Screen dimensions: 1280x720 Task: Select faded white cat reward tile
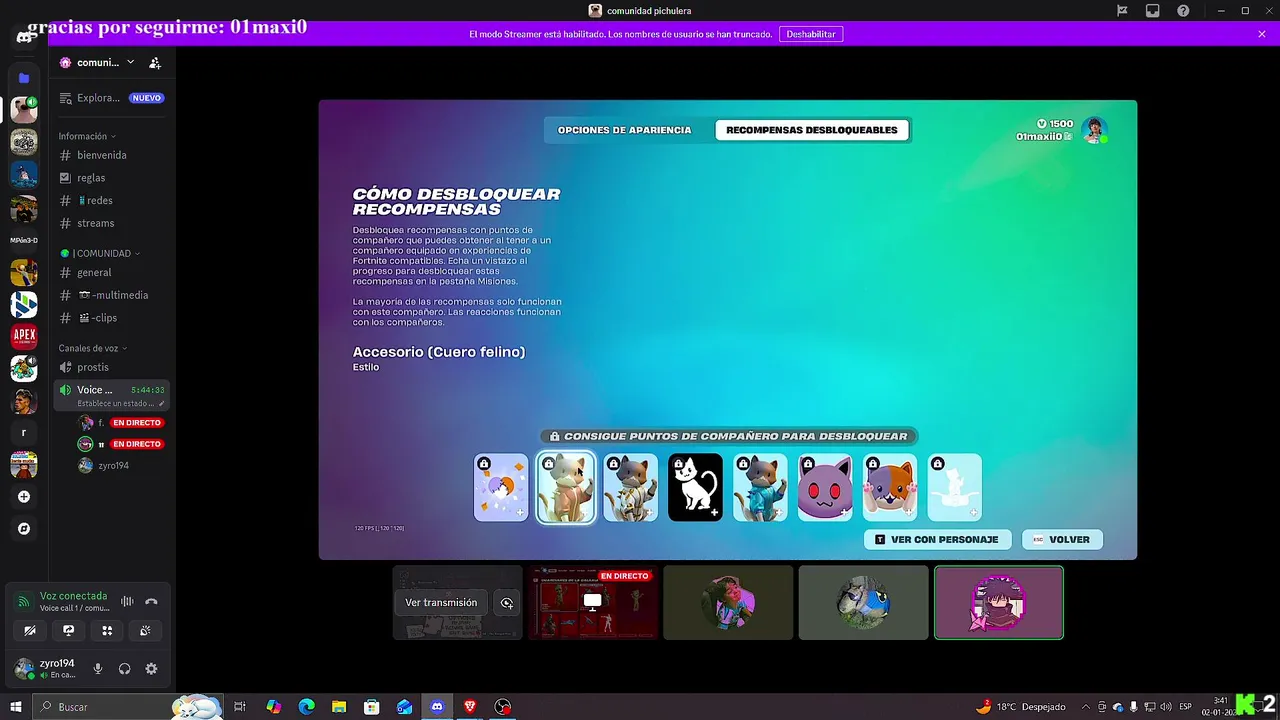click(955, 488)
